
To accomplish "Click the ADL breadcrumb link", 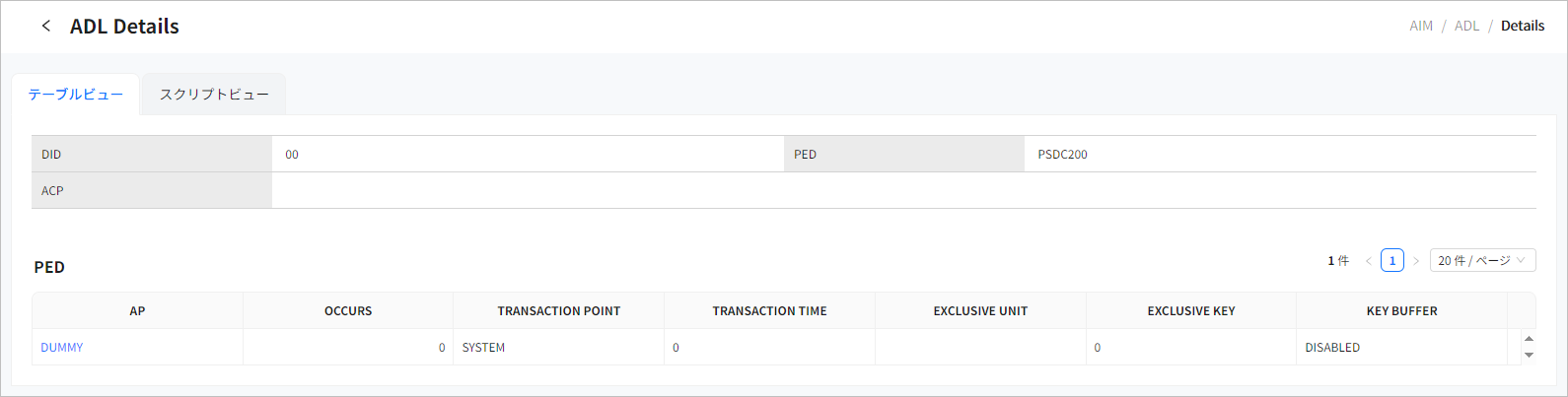I will [x=1466, y=26].
